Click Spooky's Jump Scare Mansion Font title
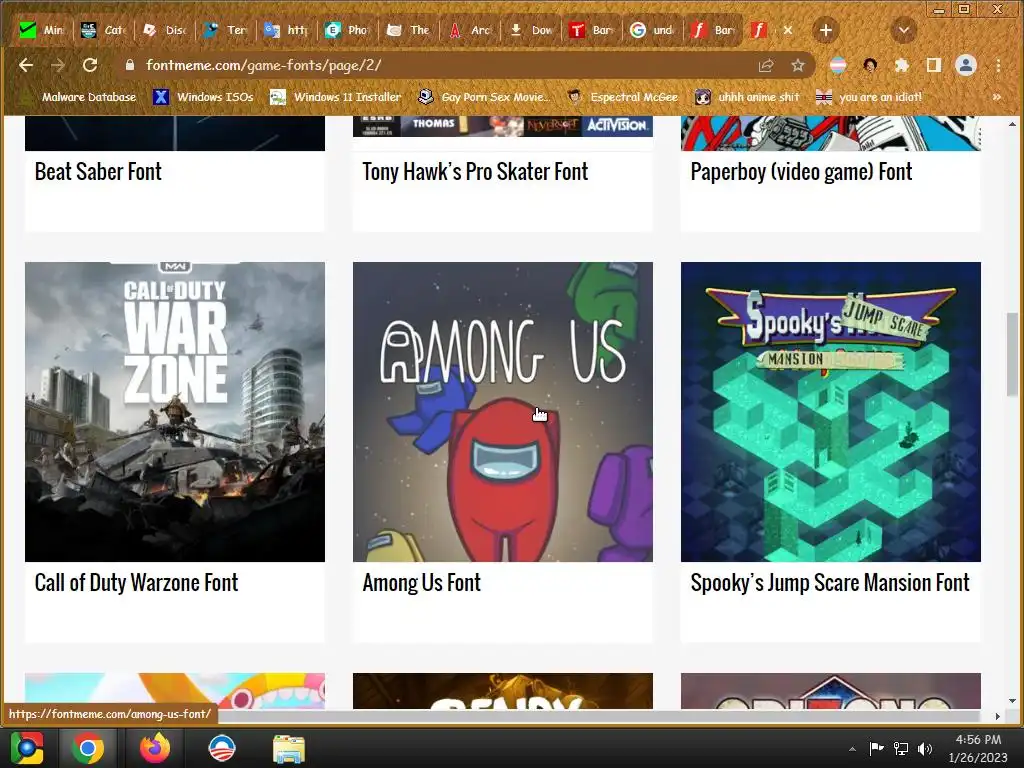The width and height of the screenshot is (1024, 768). pyautogui.click(x=830, y=583)
